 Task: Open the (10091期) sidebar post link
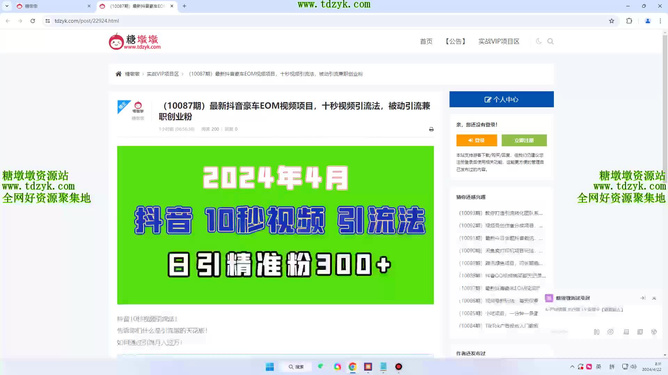501,238
